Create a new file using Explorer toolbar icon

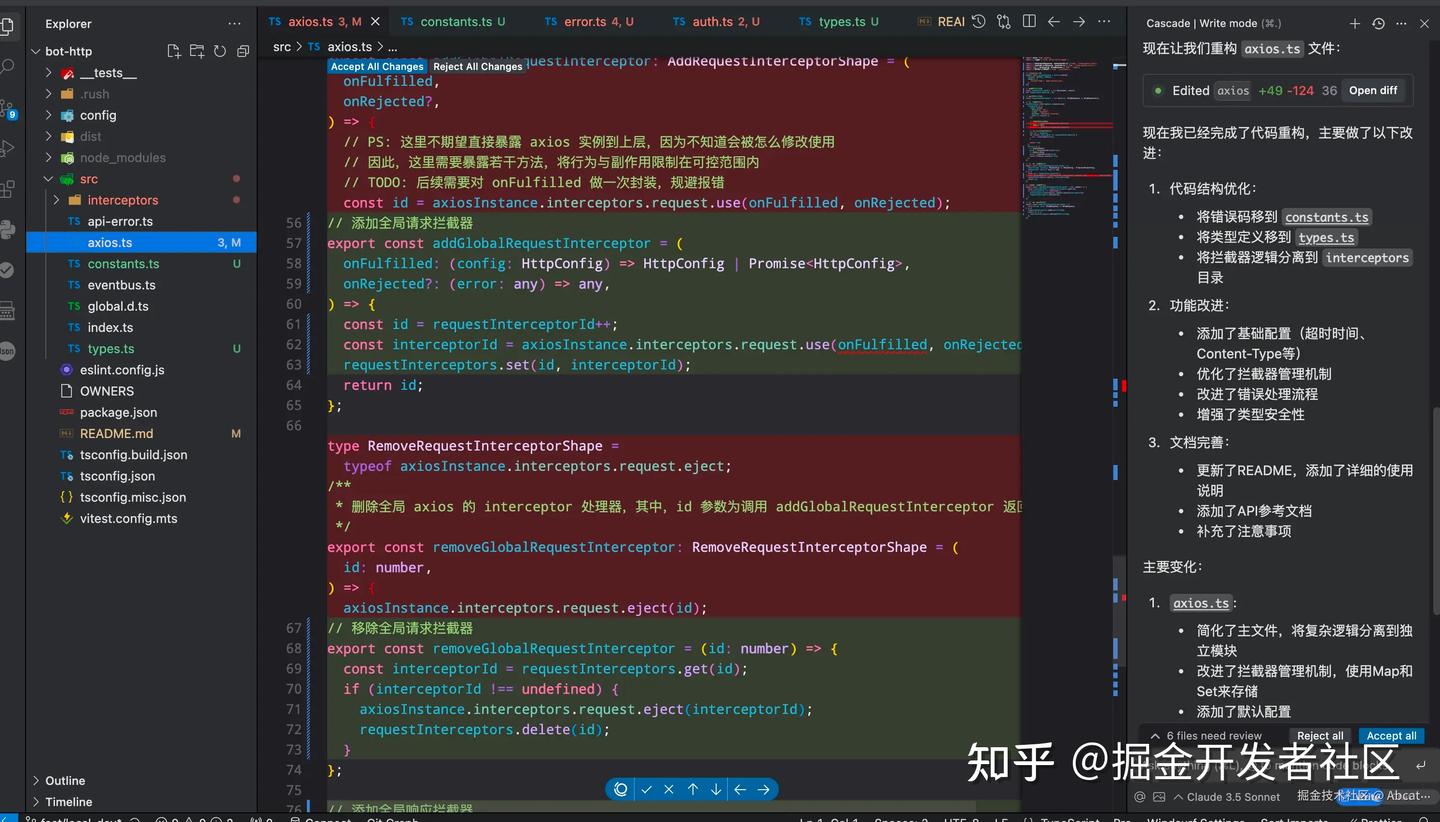coord(174,51)
